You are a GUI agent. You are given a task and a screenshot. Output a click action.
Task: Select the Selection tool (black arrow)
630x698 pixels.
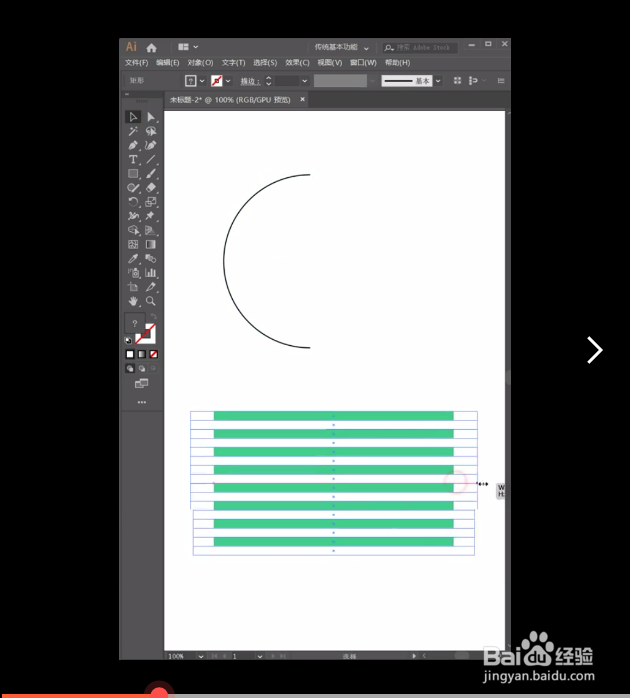[x=133, y=117]
